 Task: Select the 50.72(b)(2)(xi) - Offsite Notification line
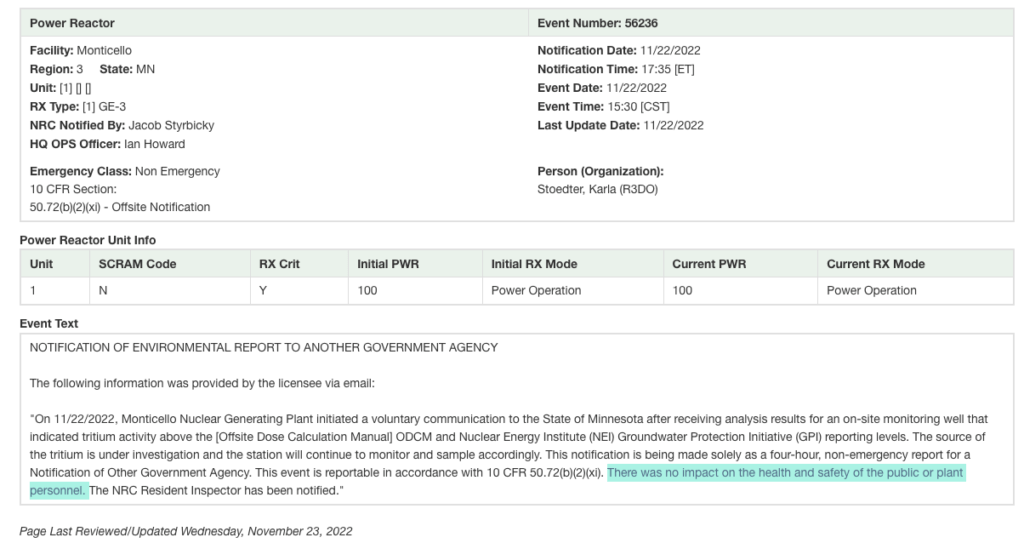click(120, 207)
